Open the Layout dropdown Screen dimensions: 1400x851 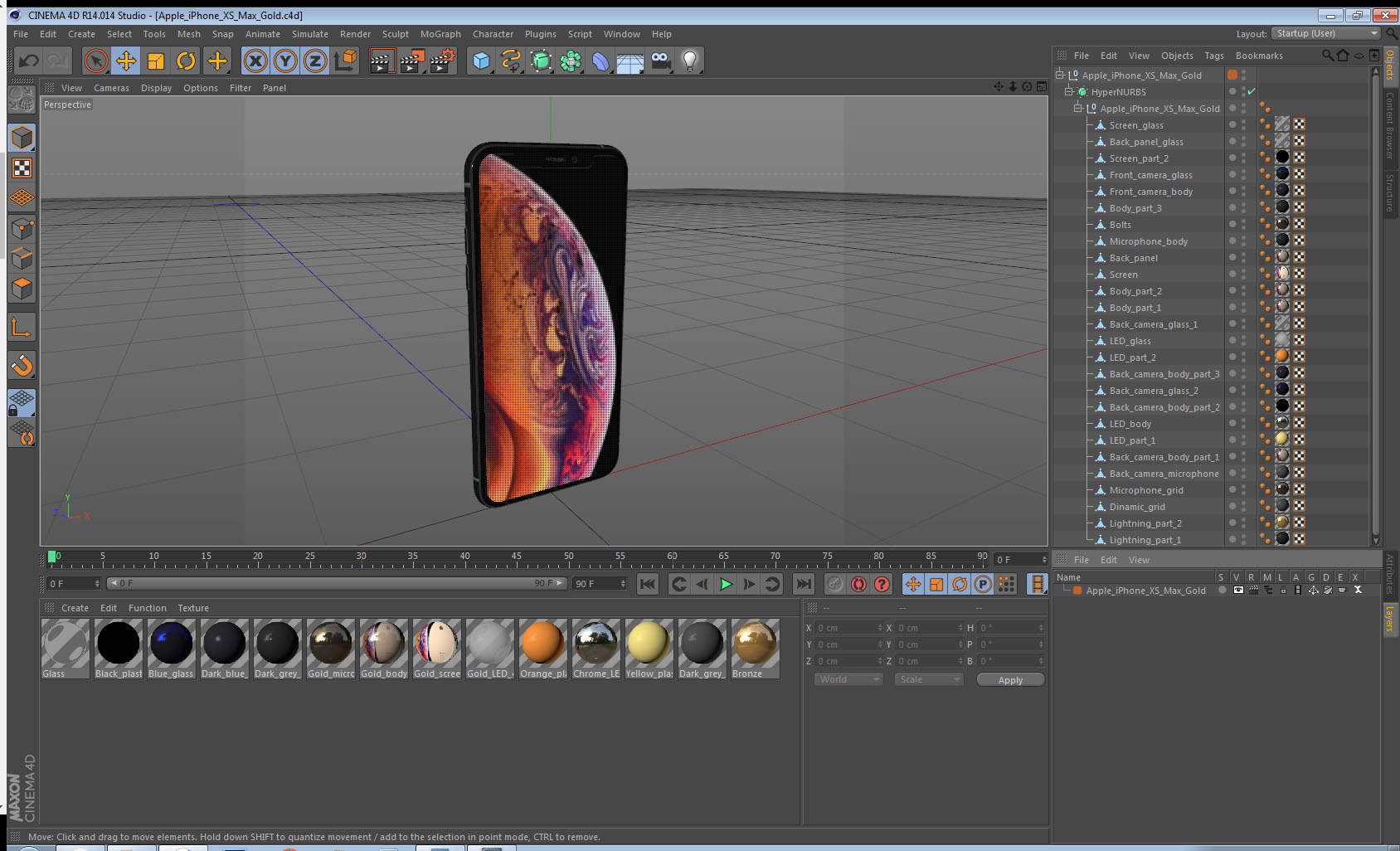[1326, 33]
